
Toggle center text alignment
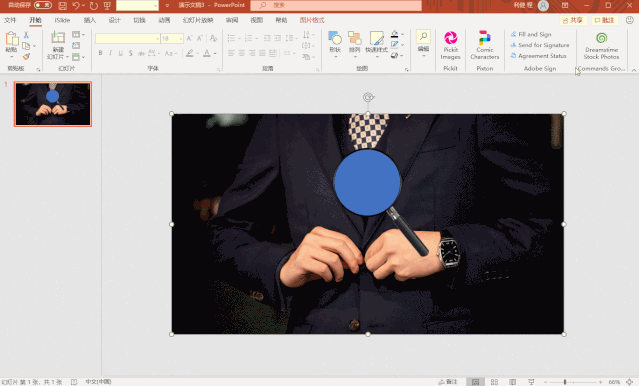click(x=242, y=53)
